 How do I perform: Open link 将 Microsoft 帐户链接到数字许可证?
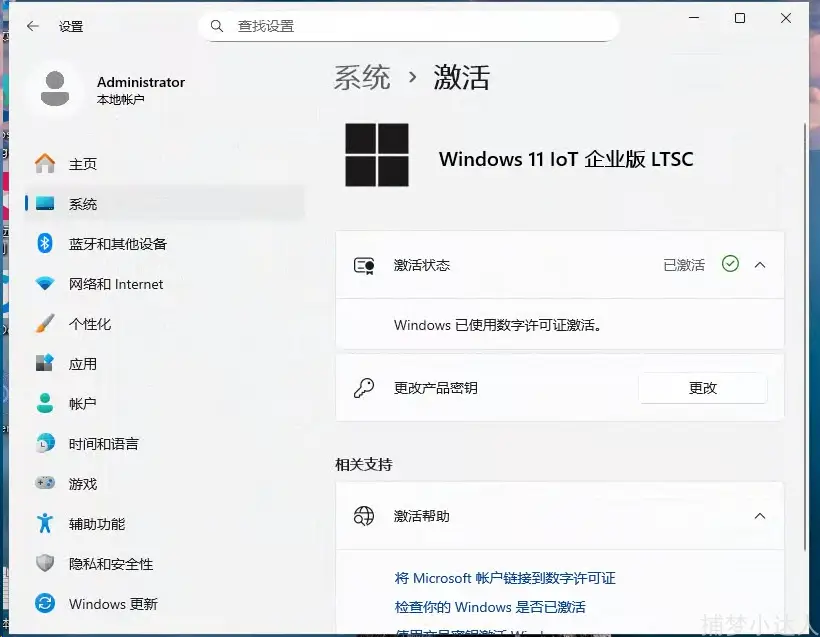coord(505,578)
